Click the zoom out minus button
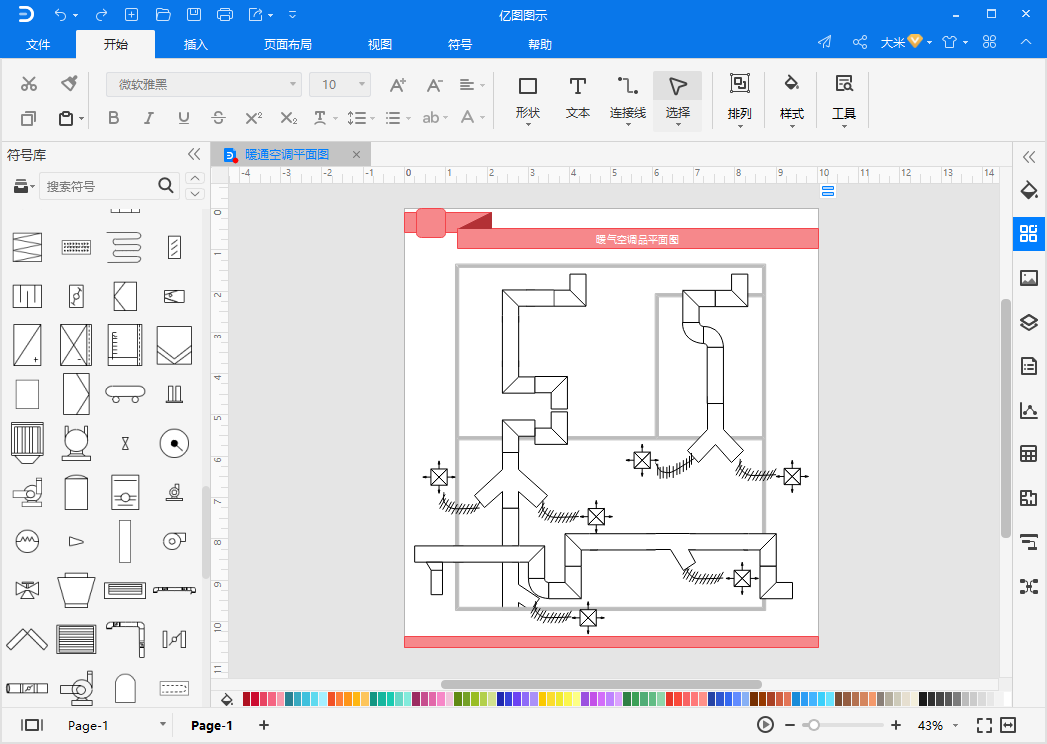1047x744 pixels. pos(790,725)
